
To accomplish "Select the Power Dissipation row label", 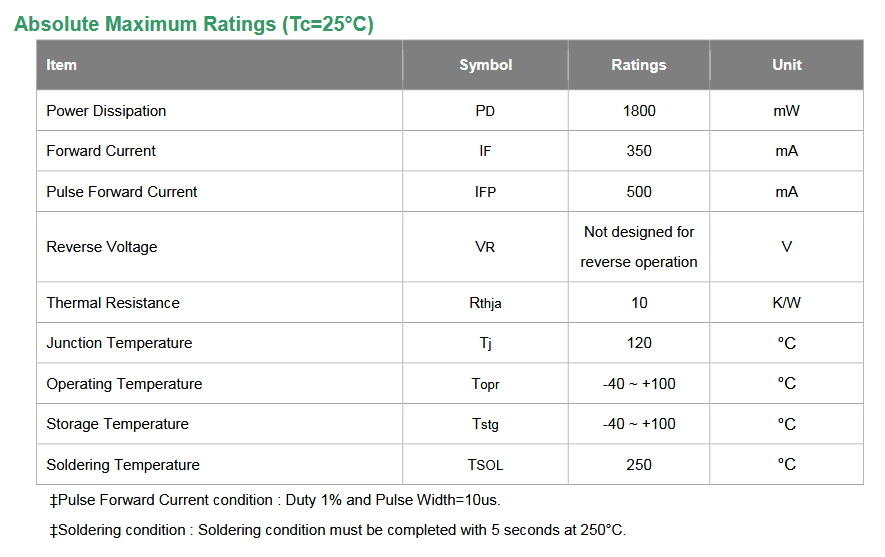I will [x=106, y=111].
